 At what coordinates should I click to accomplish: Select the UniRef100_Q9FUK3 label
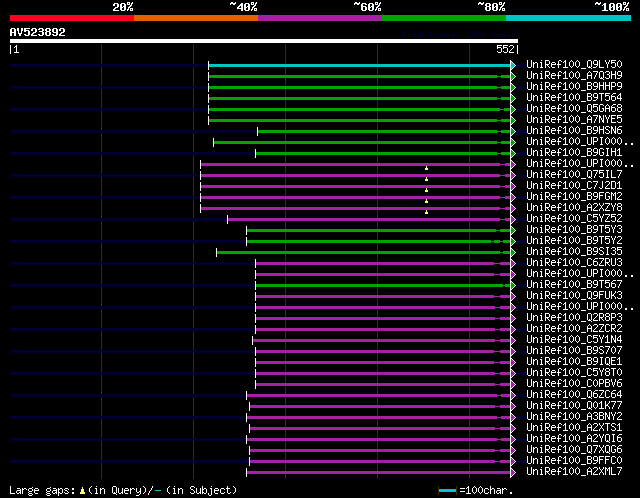(x=574, y=296)
